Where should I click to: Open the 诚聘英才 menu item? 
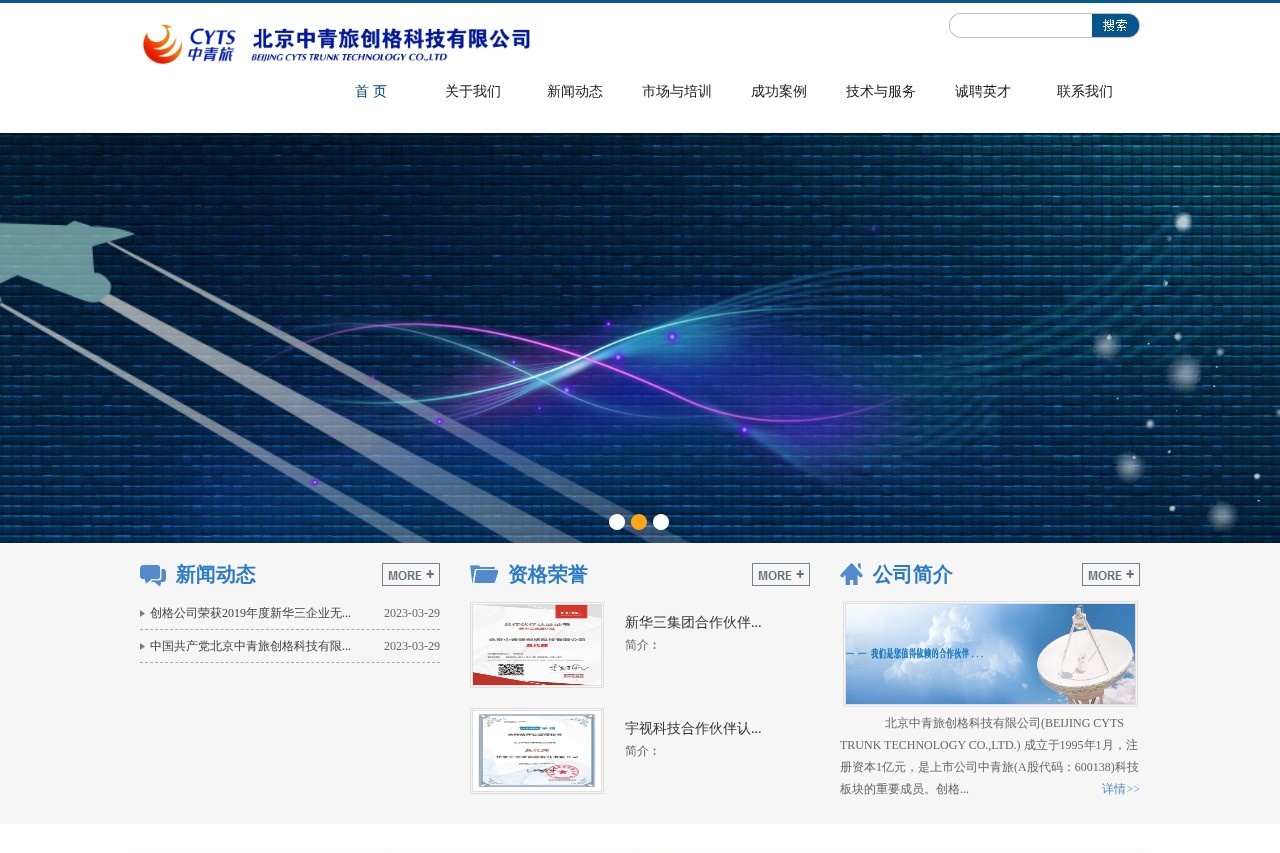point(983,91)
